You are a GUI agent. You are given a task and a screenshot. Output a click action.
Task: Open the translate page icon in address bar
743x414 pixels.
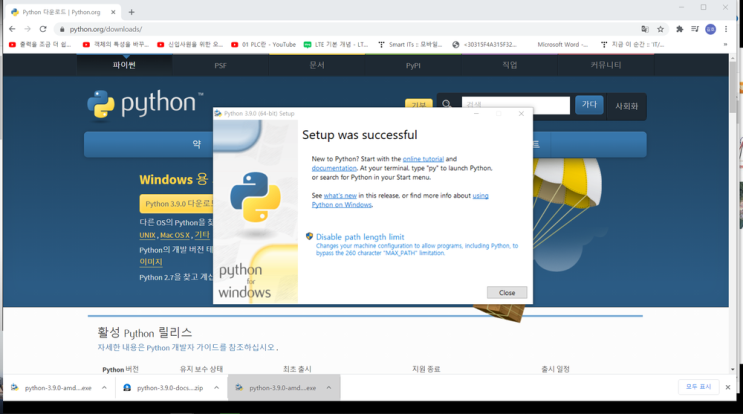tap(645, 29)
